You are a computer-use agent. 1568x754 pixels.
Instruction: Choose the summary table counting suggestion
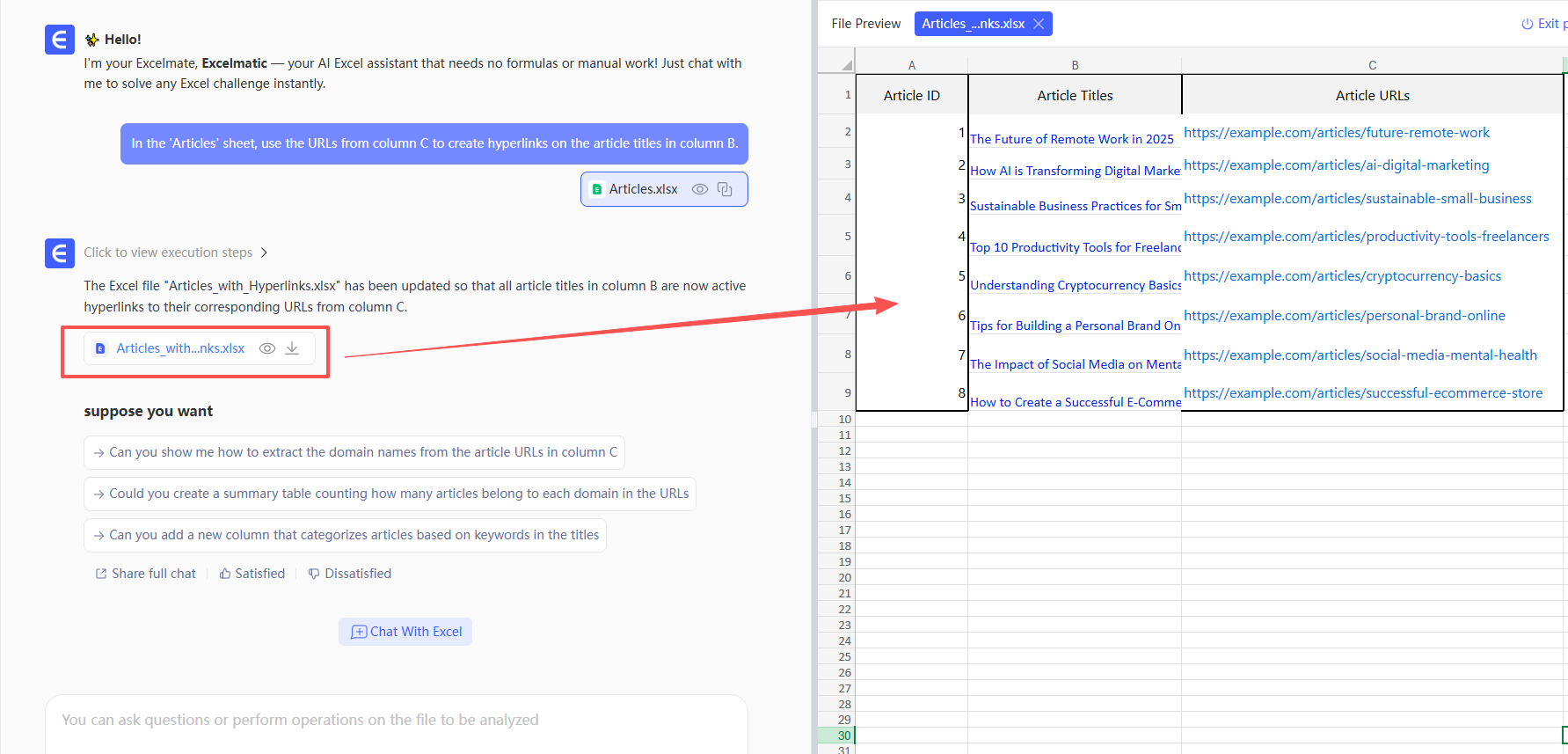[x=390, y=494]
